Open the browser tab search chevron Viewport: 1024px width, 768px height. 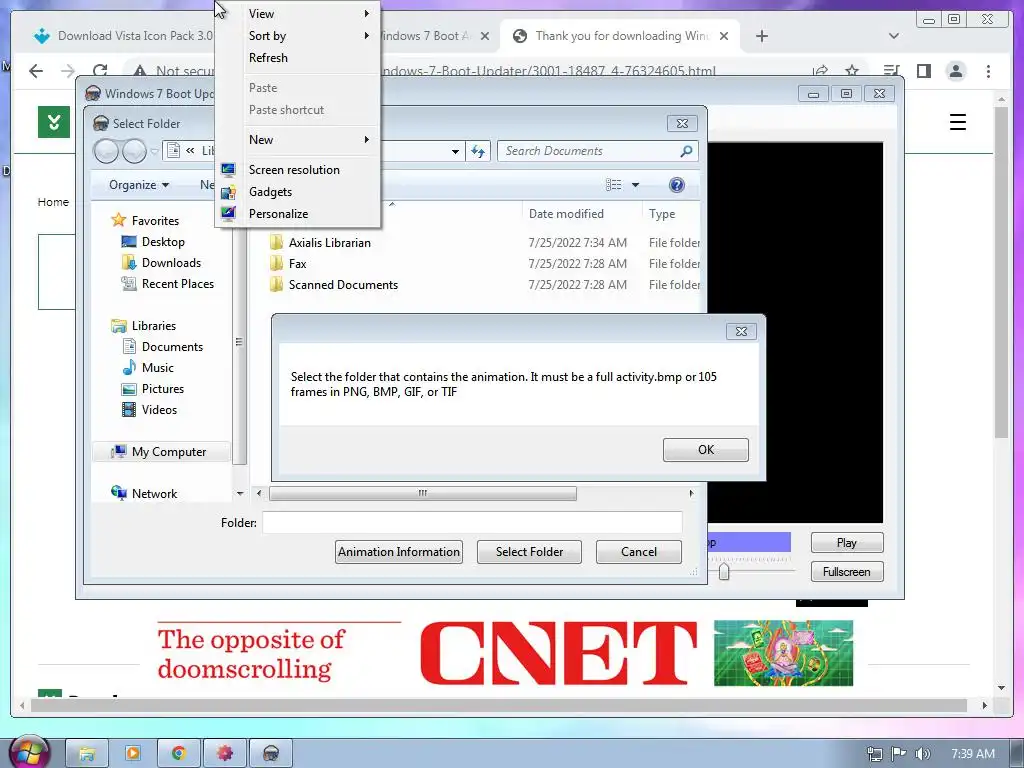click(x=894, y=36)
